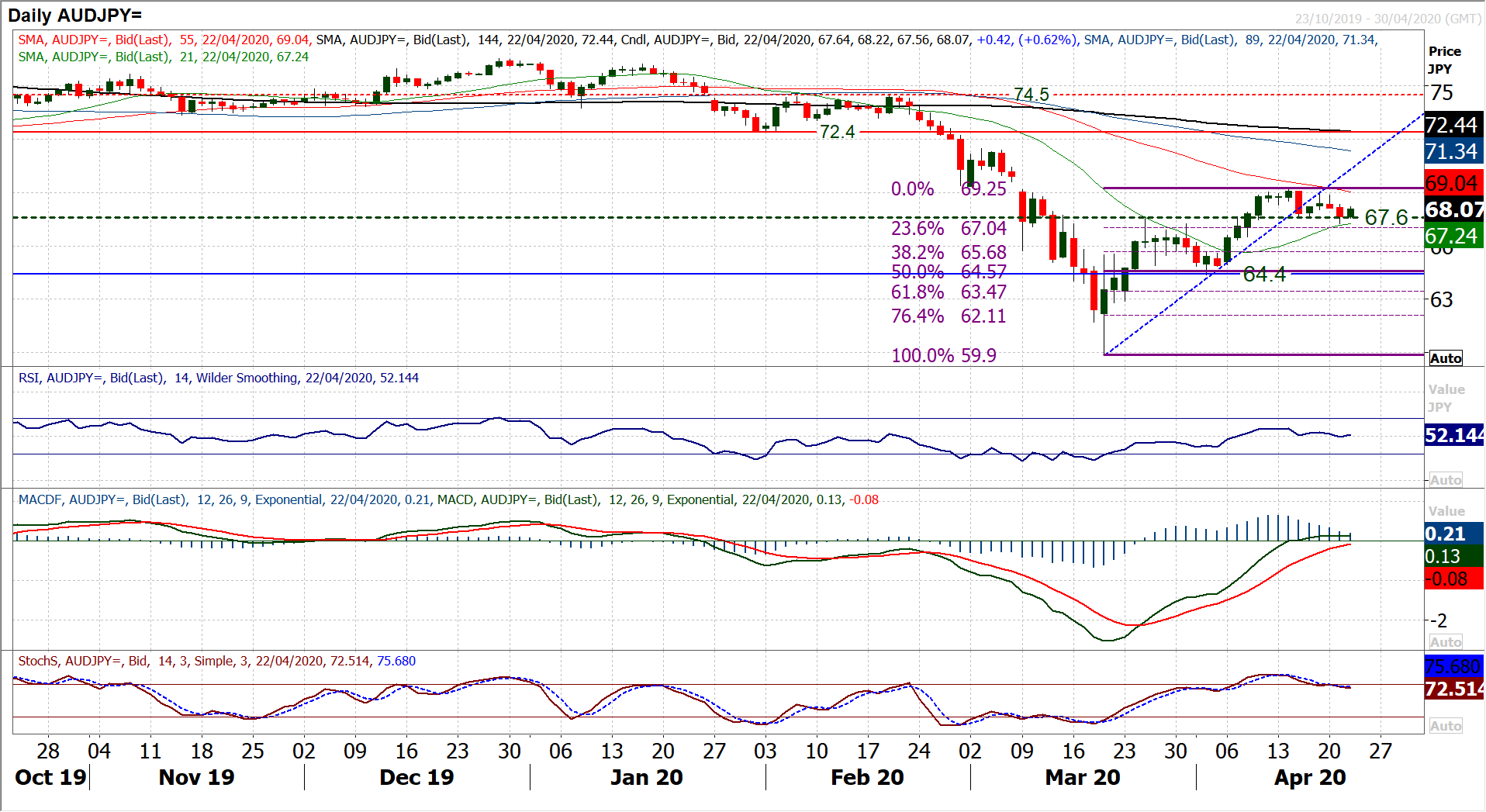Click the 72.514 stochastic value tag
This screenshot has height=812, width=1486.
tap(1453, 689)
